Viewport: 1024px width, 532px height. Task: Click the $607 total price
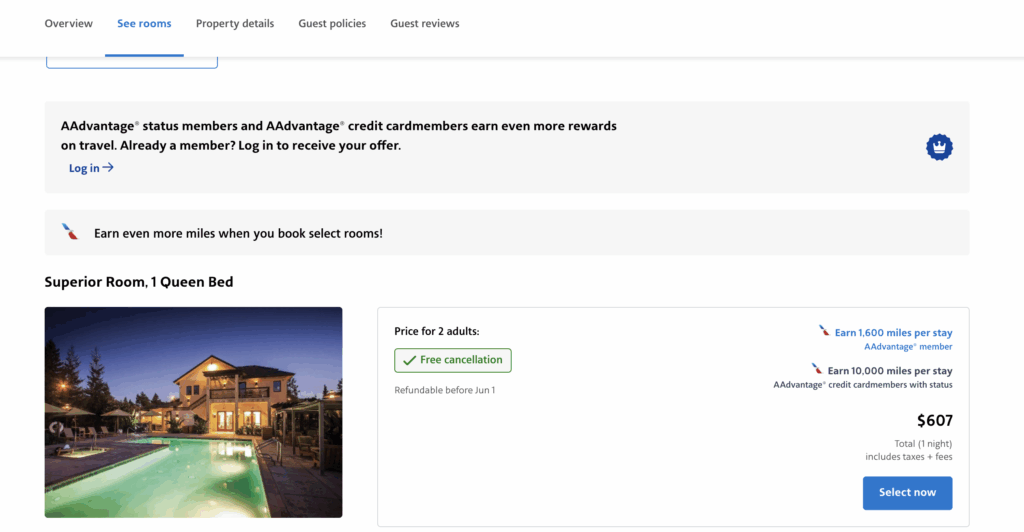click(934, 421)
